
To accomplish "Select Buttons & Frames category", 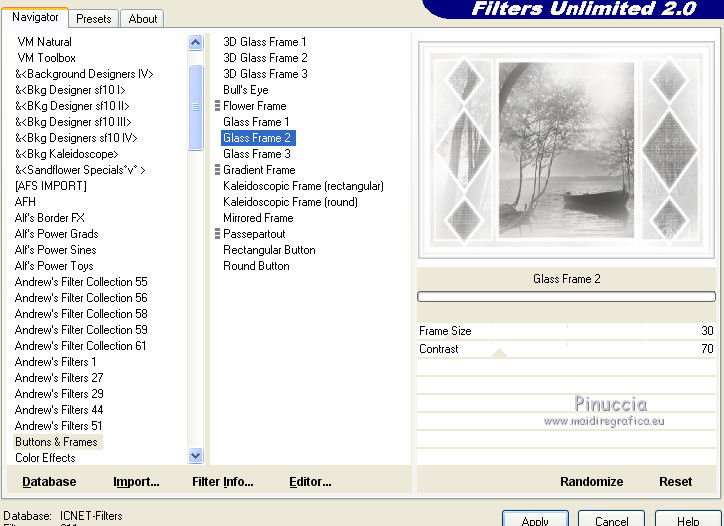I will tap(57, 442).
